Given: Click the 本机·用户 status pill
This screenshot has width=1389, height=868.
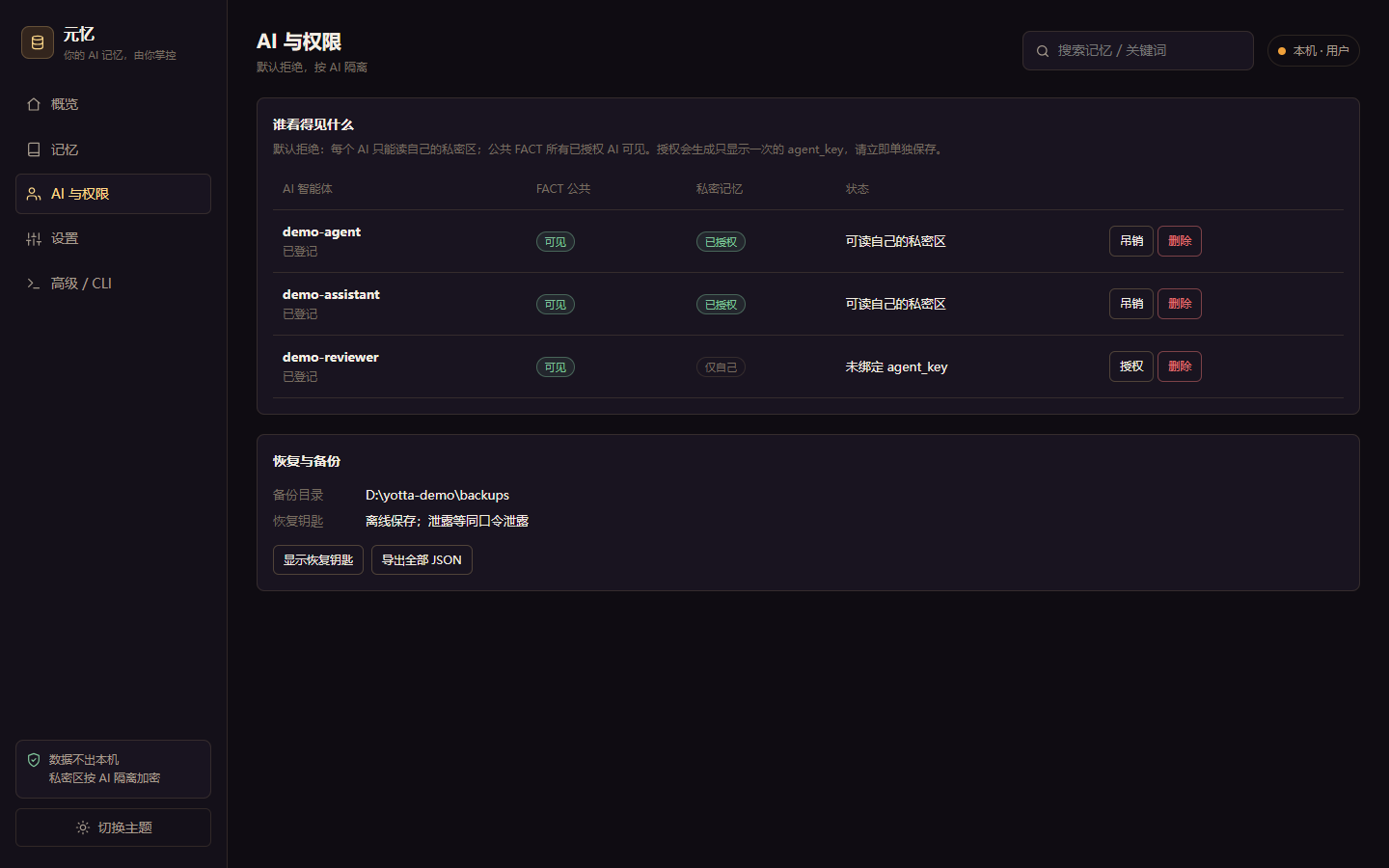Looking at the screenshot, I should [x=1314, y=51].
